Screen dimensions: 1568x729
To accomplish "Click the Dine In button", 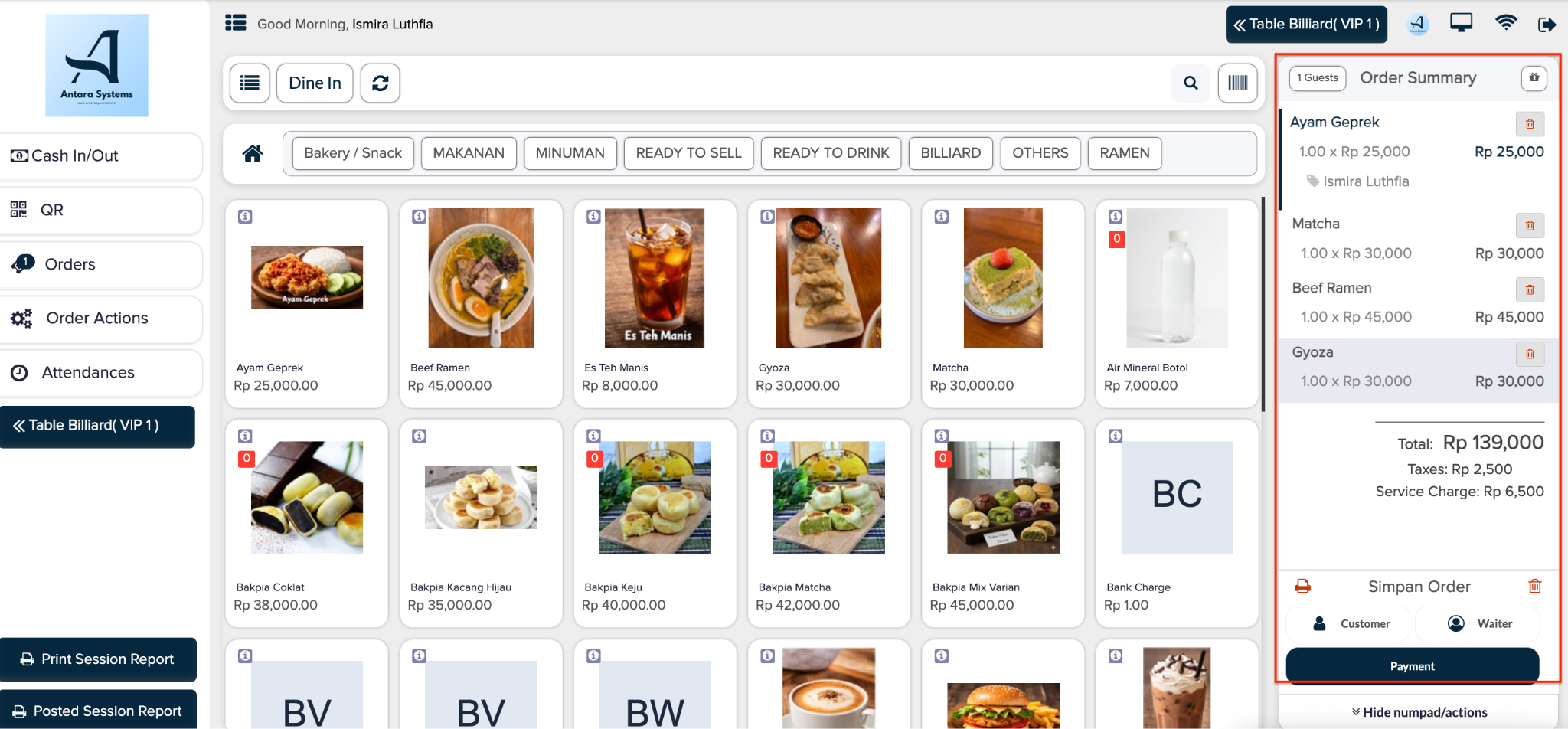I will pyautogui.click(x=315, y=83).
